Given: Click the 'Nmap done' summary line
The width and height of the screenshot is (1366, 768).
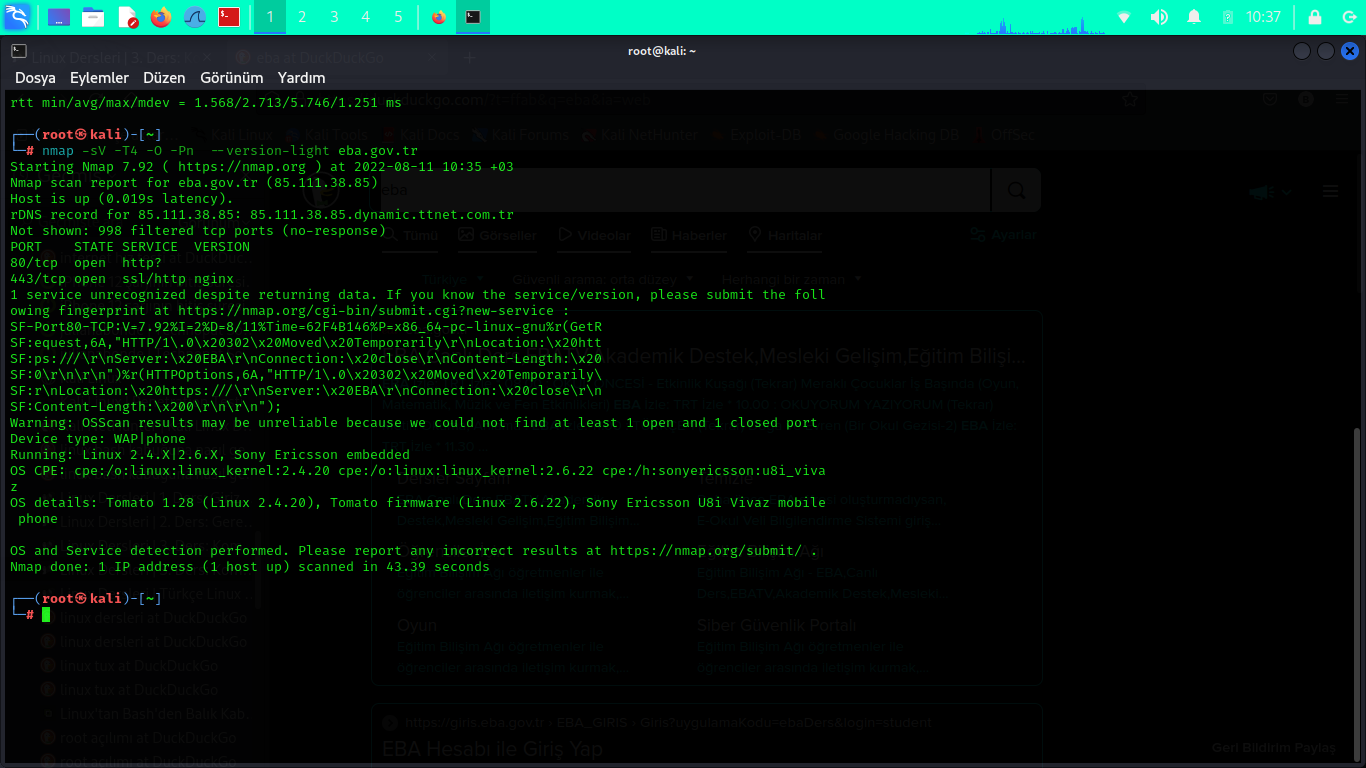Looking at the screenshot, I should click(250, 566).
